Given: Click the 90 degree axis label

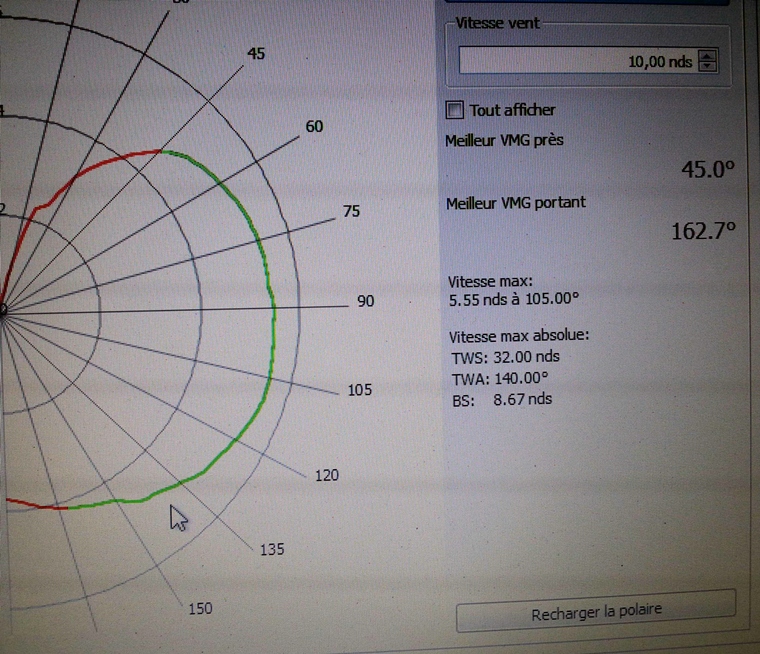Looking at the screenshot, I should click(x=365, y=300).
